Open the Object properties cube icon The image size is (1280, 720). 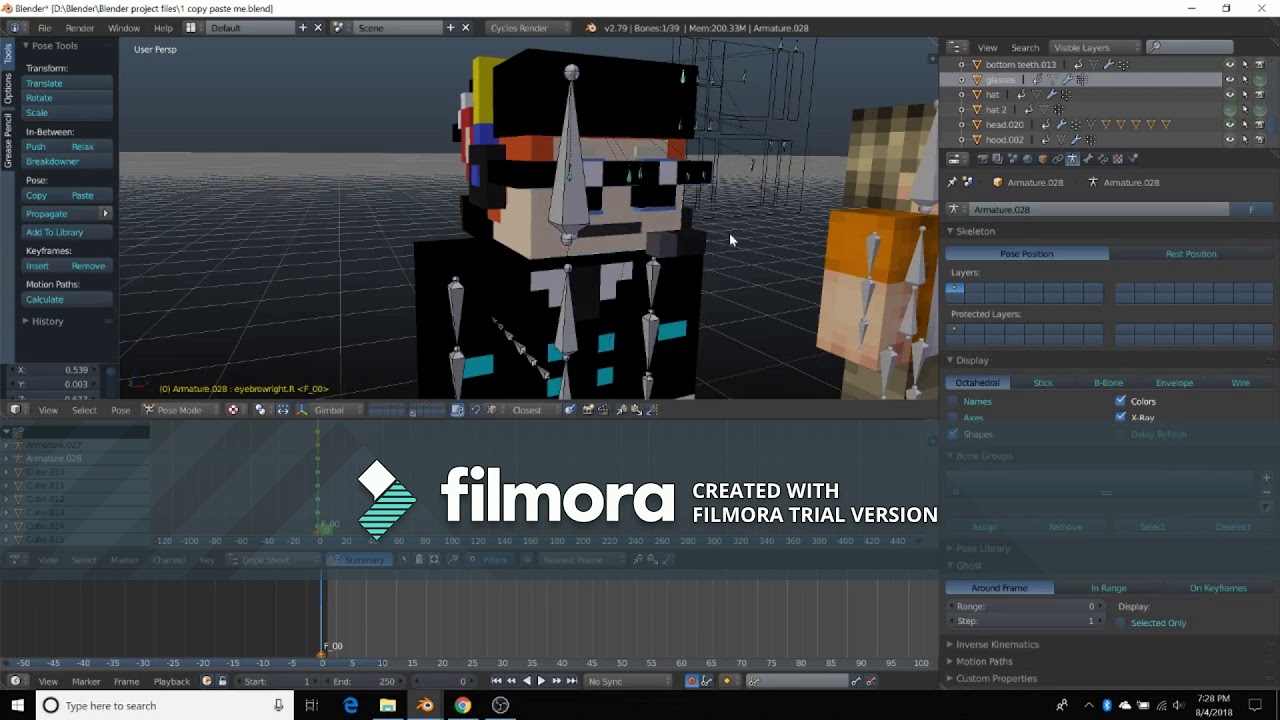1043,159
